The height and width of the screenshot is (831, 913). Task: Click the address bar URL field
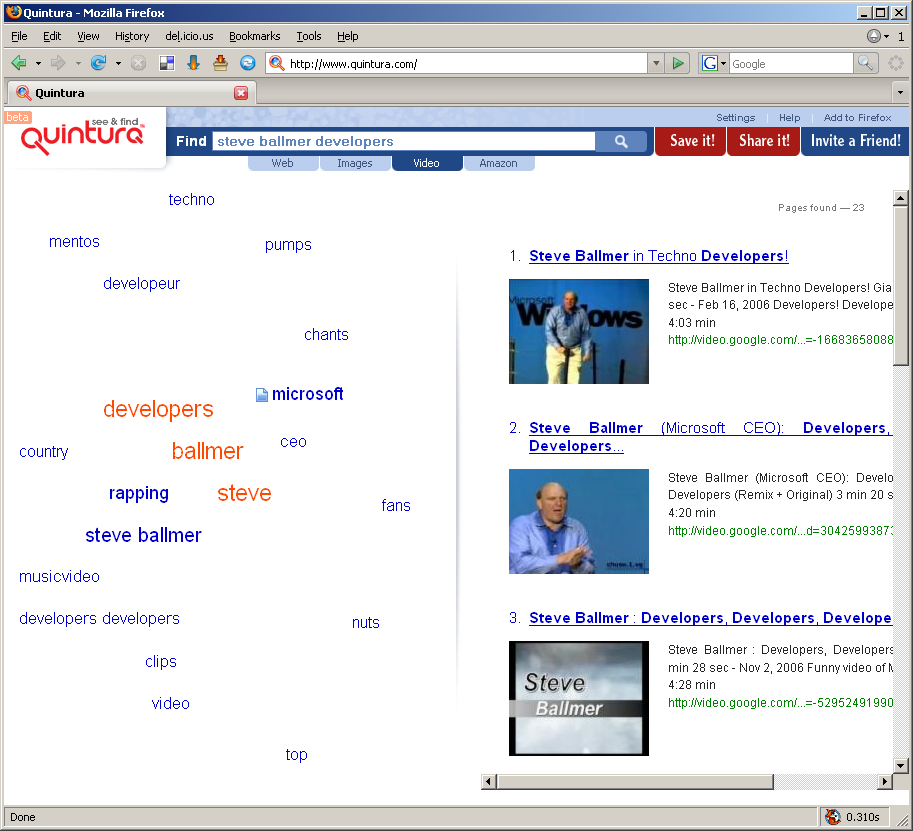point(466,63)
